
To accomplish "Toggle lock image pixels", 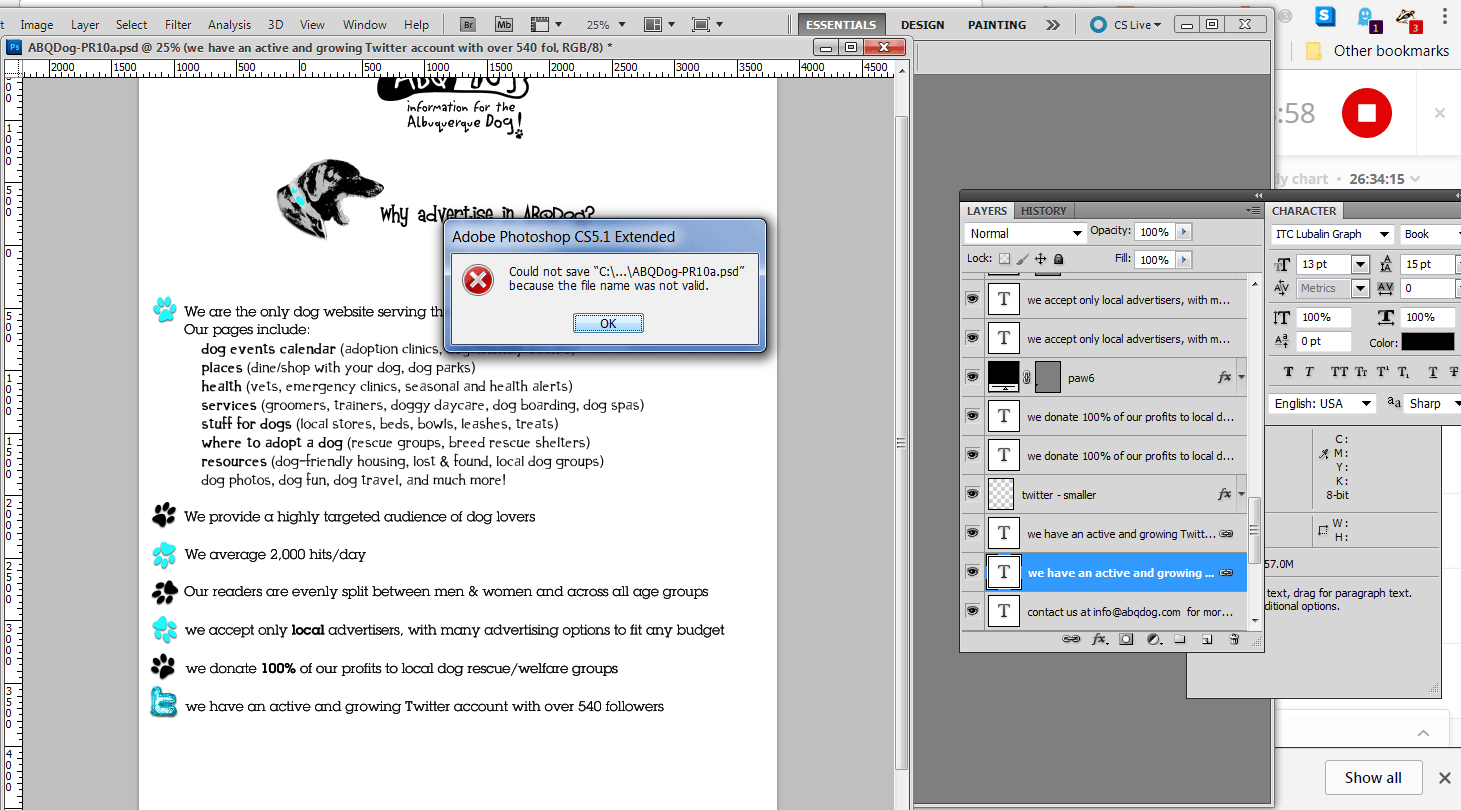I will (1023, 259).
